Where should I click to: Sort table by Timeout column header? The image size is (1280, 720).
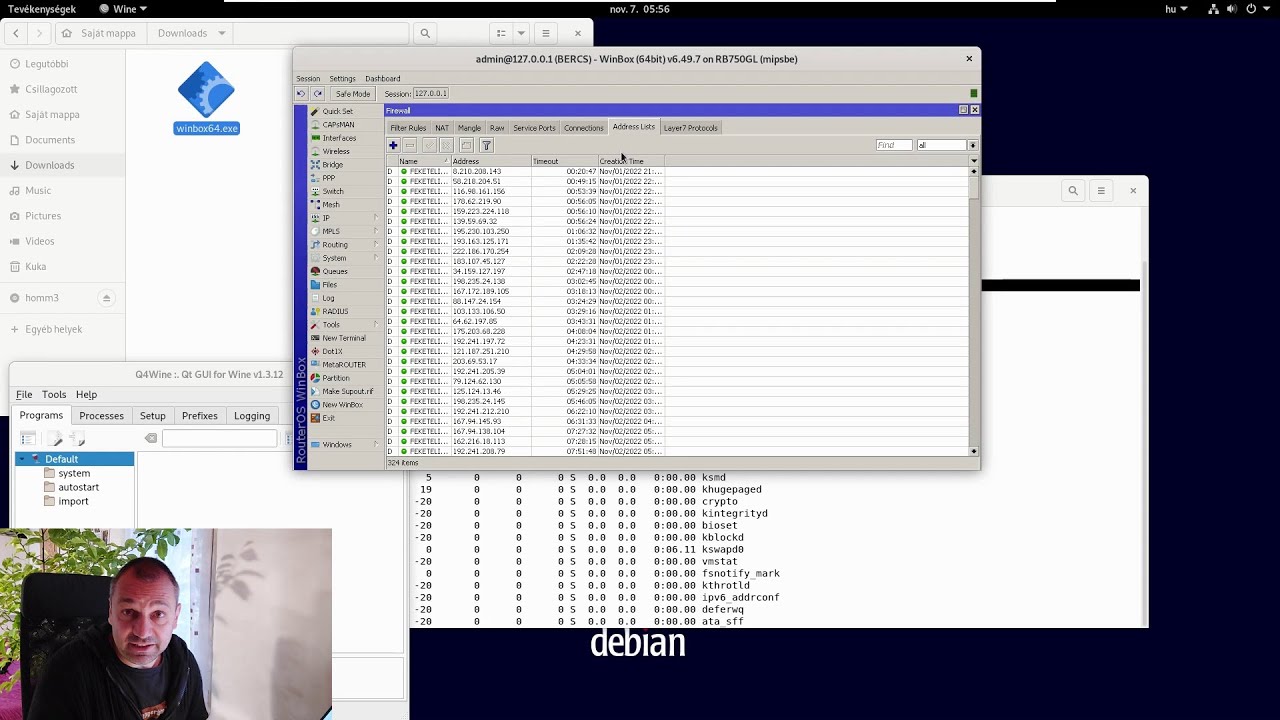564,161
